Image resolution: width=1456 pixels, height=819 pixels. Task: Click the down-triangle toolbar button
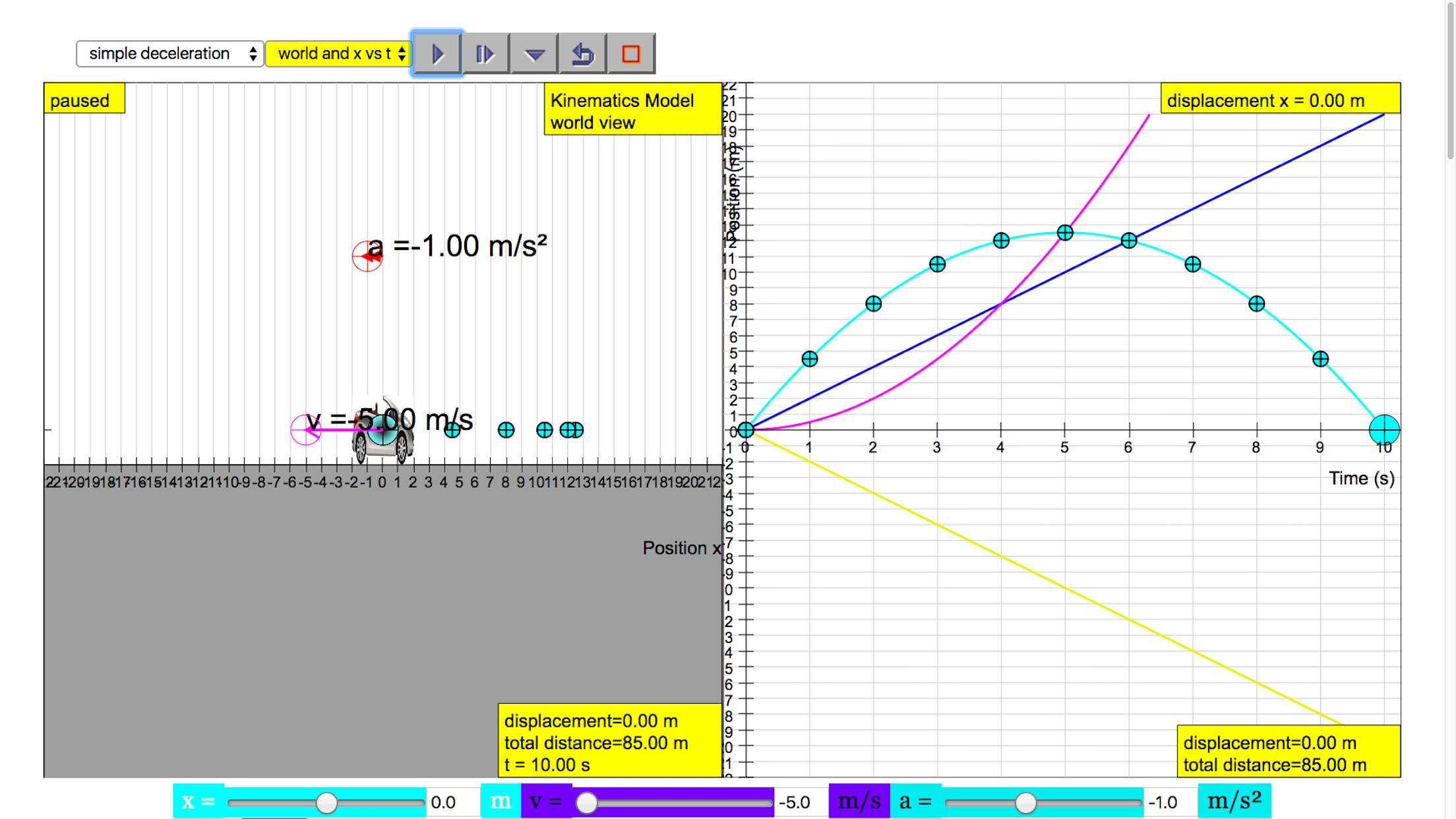(x=534, y=53)
